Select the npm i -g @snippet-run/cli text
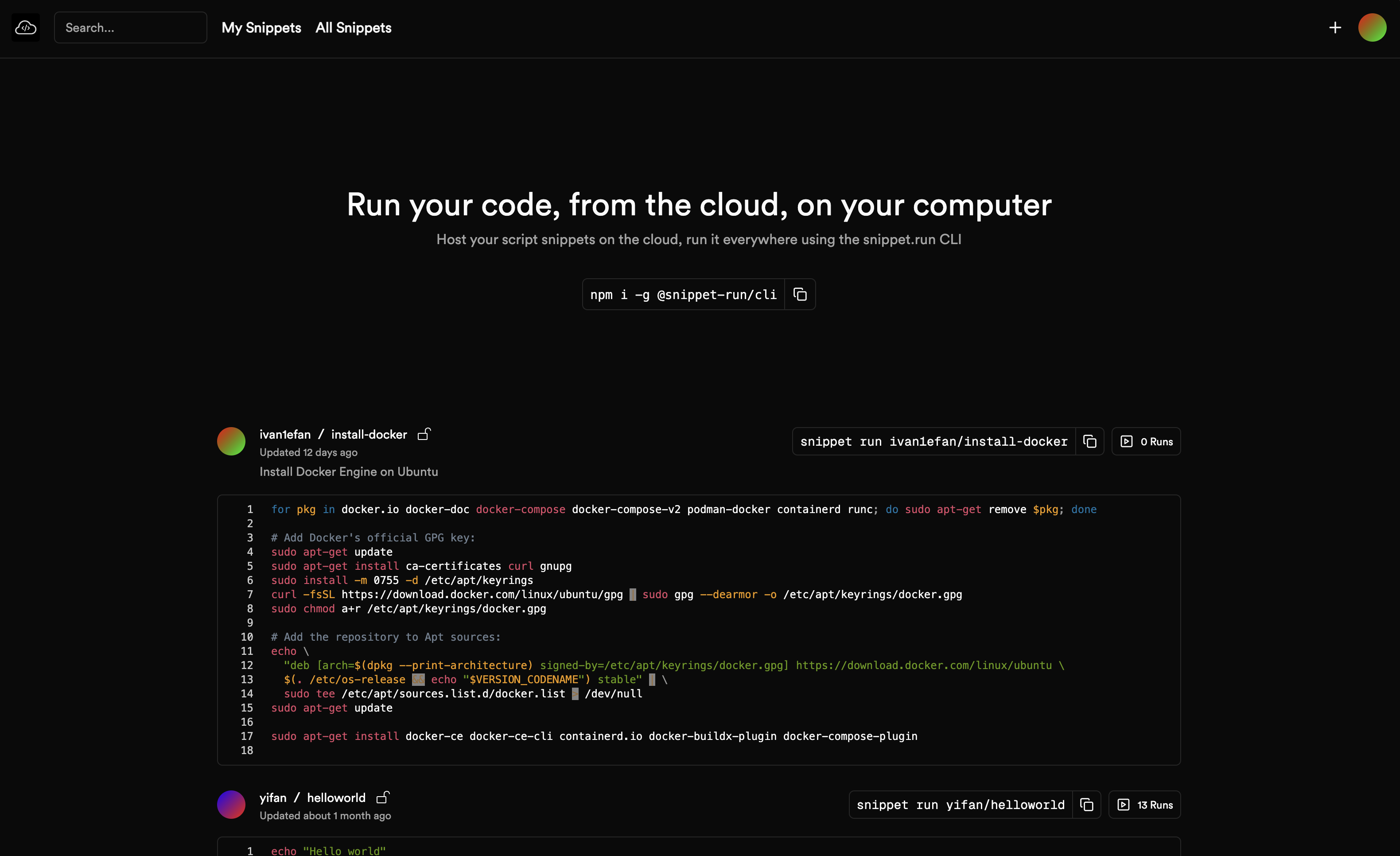 [683, 295]
